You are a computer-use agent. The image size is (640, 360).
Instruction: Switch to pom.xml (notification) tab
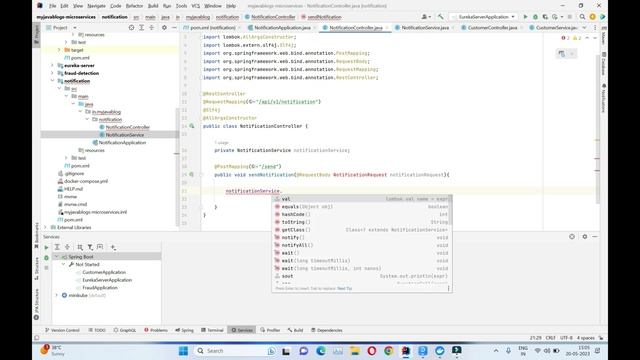(212, 27)
